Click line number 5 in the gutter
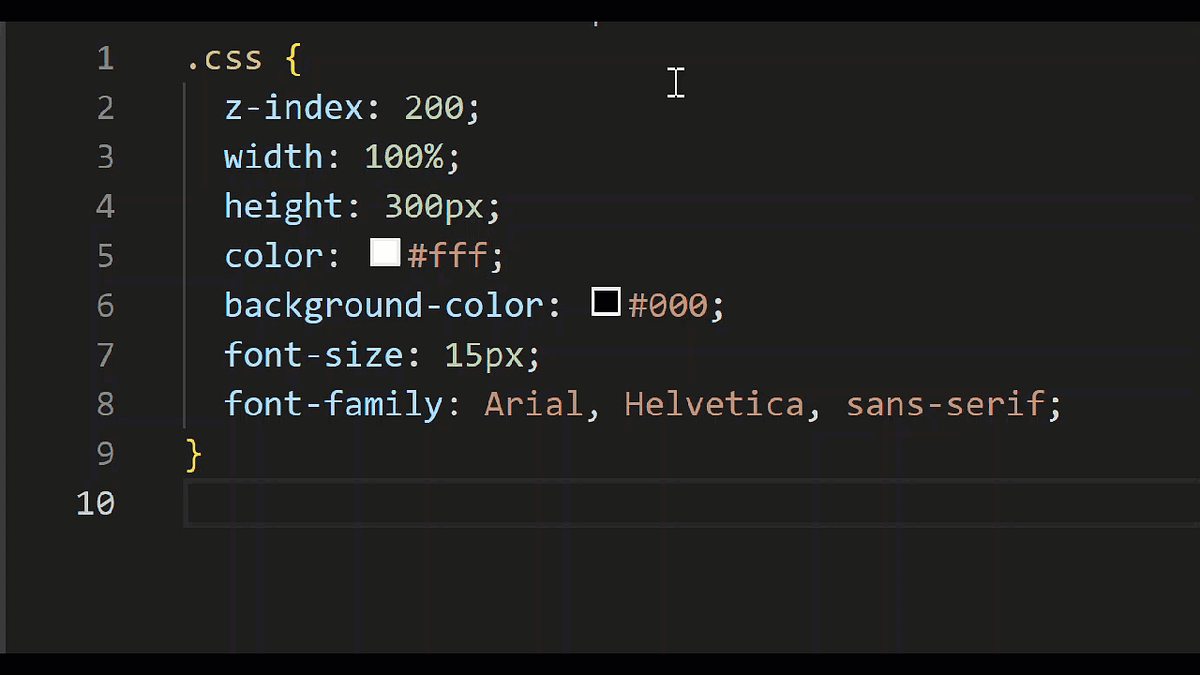 coord(105,255)
